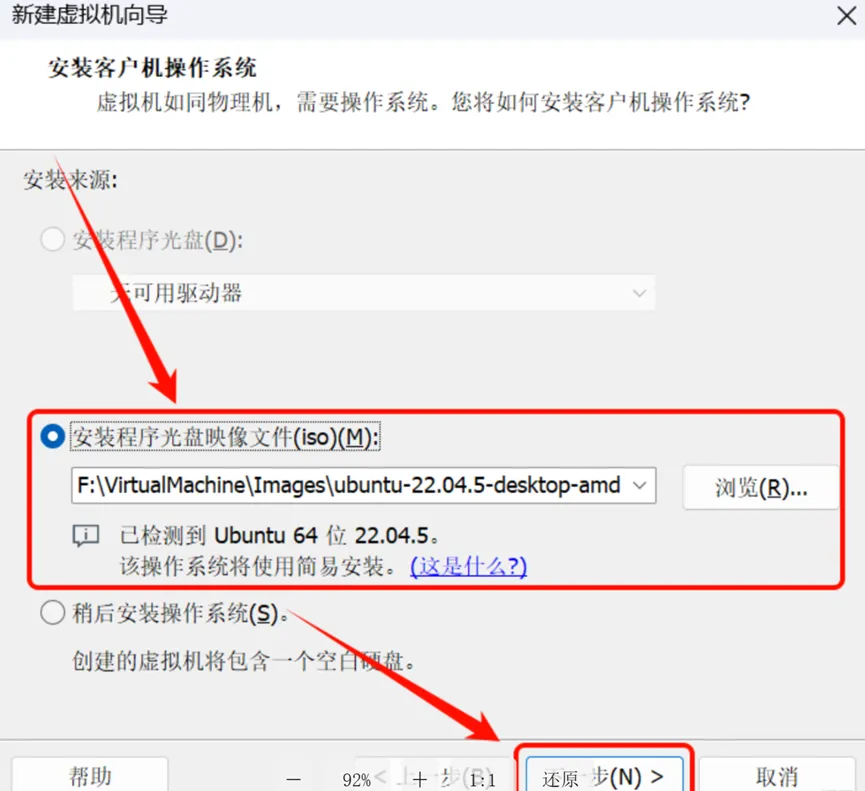The height and width of the screenshot is (791, 865).
Task: Click the 还原 restore control
Action: [x=560, y=779]
